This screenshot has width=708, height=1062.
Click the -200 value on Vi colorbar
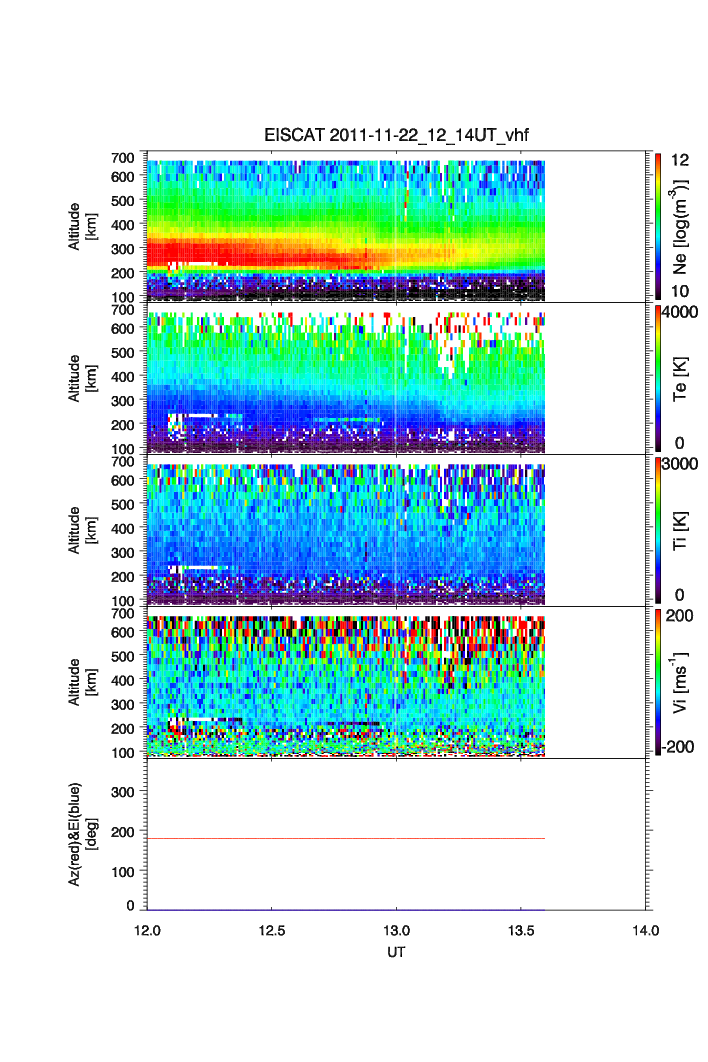(678, 746)
